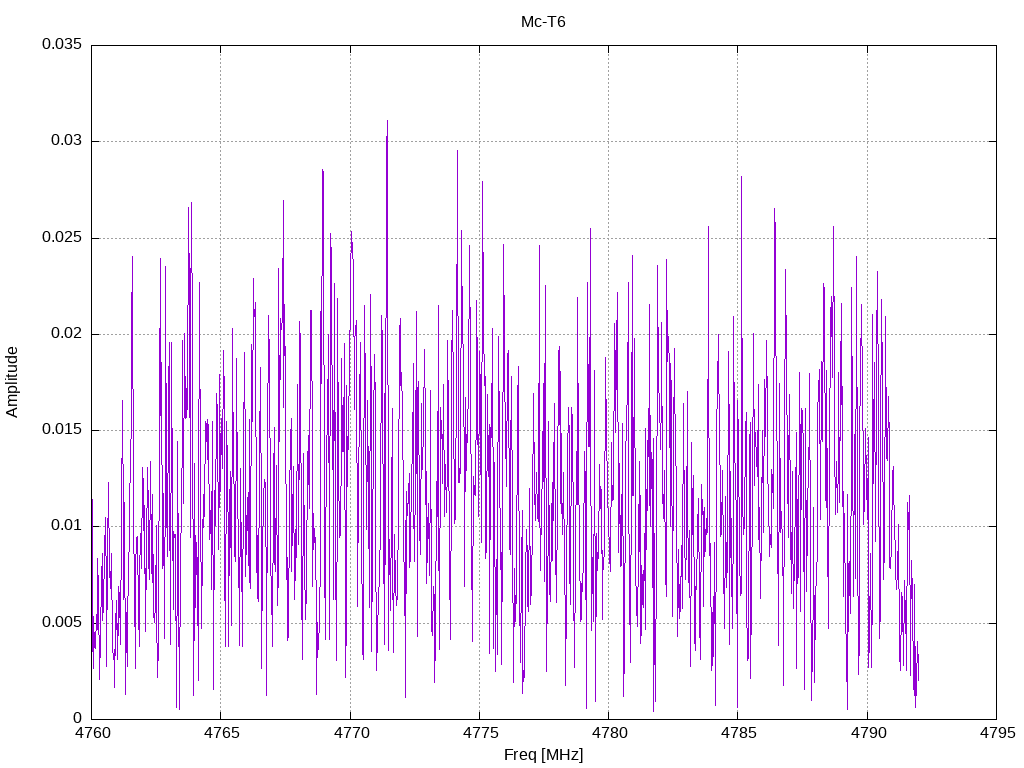Click the x-axis tick label 4775
The width and height of the screenshot is (1024, 768).
tap(480, 733)
